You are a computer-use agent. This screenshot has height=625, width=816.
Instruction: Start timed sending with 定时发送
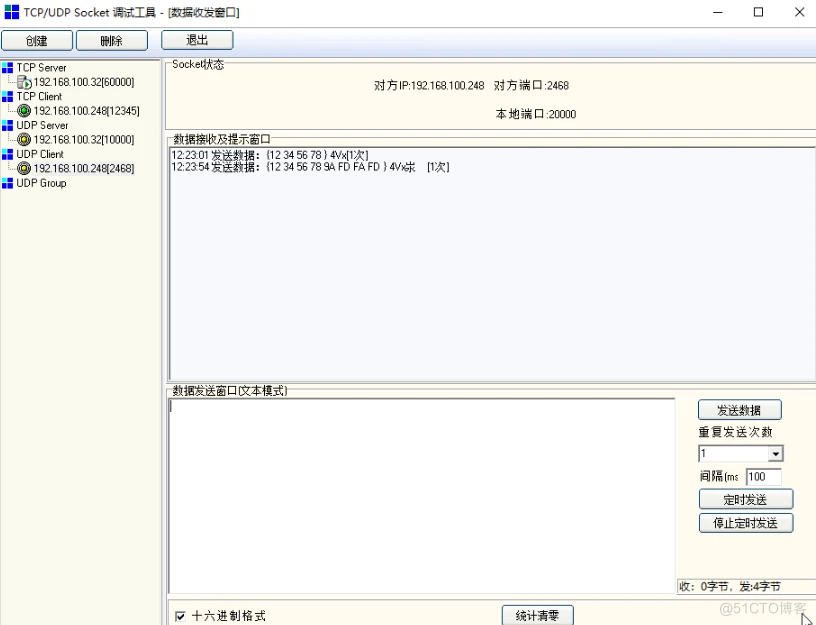click(x=745, y=498)
